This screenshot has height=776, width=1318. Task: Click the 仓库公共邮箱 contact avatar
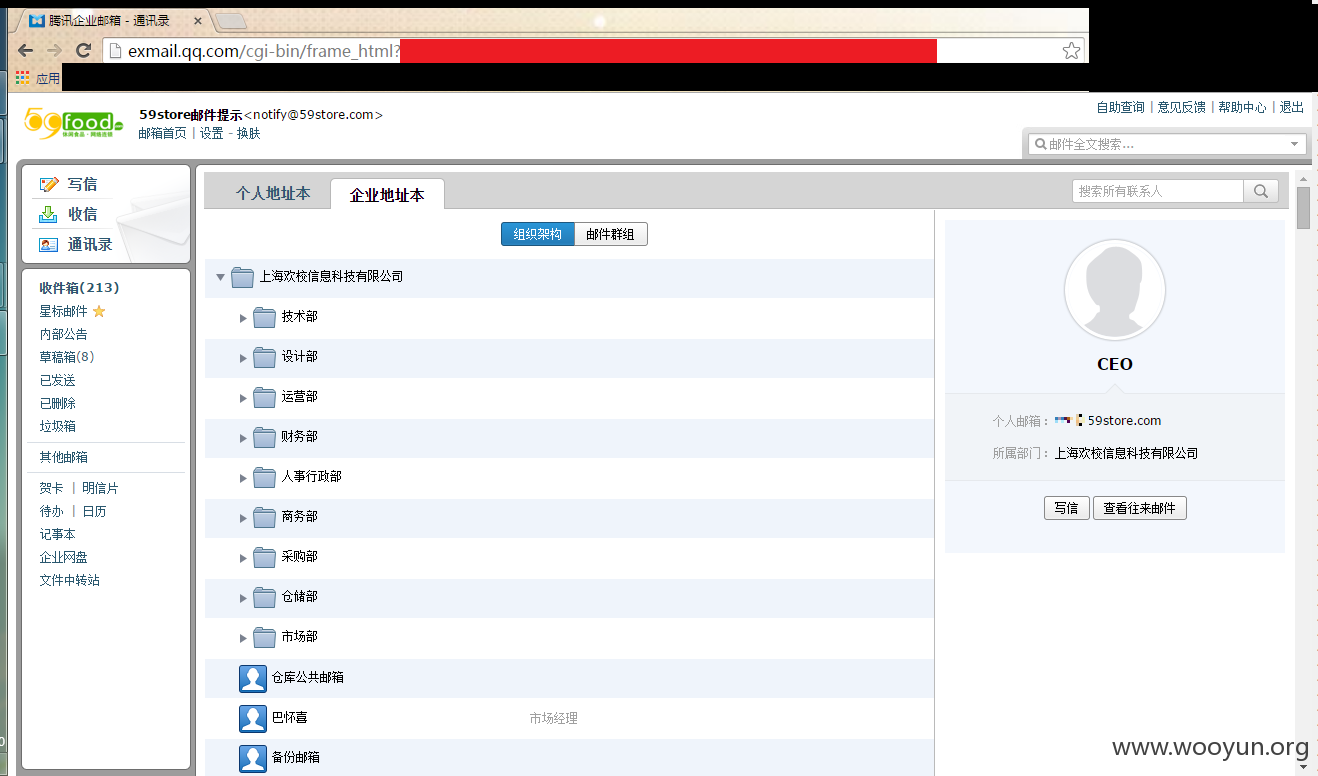(253, 678)
